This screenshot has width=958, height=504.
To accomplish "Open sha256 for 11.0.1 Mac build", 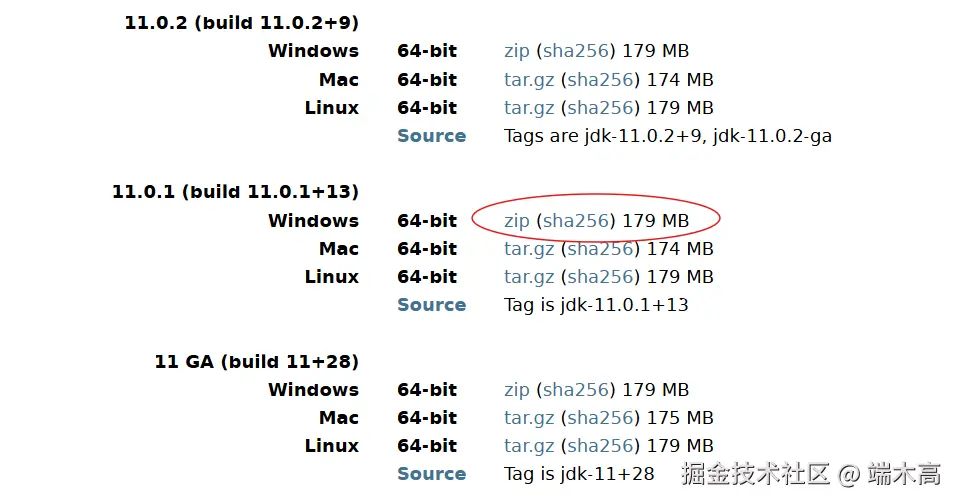I will [601, 249].
